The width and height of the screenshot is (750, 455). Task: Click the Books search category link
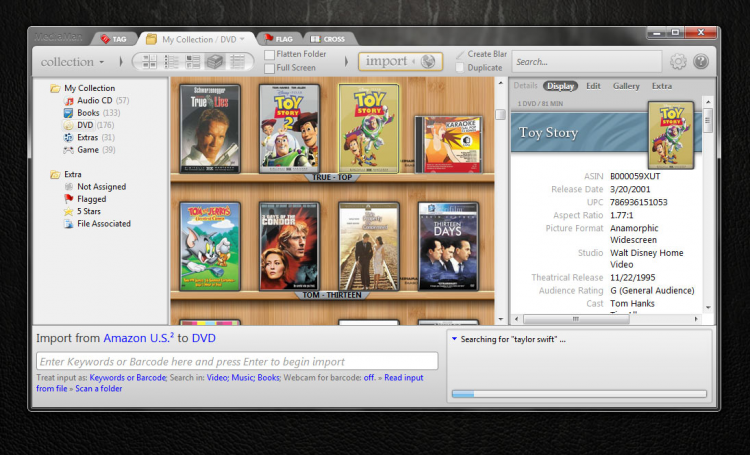tap(268, 377)
